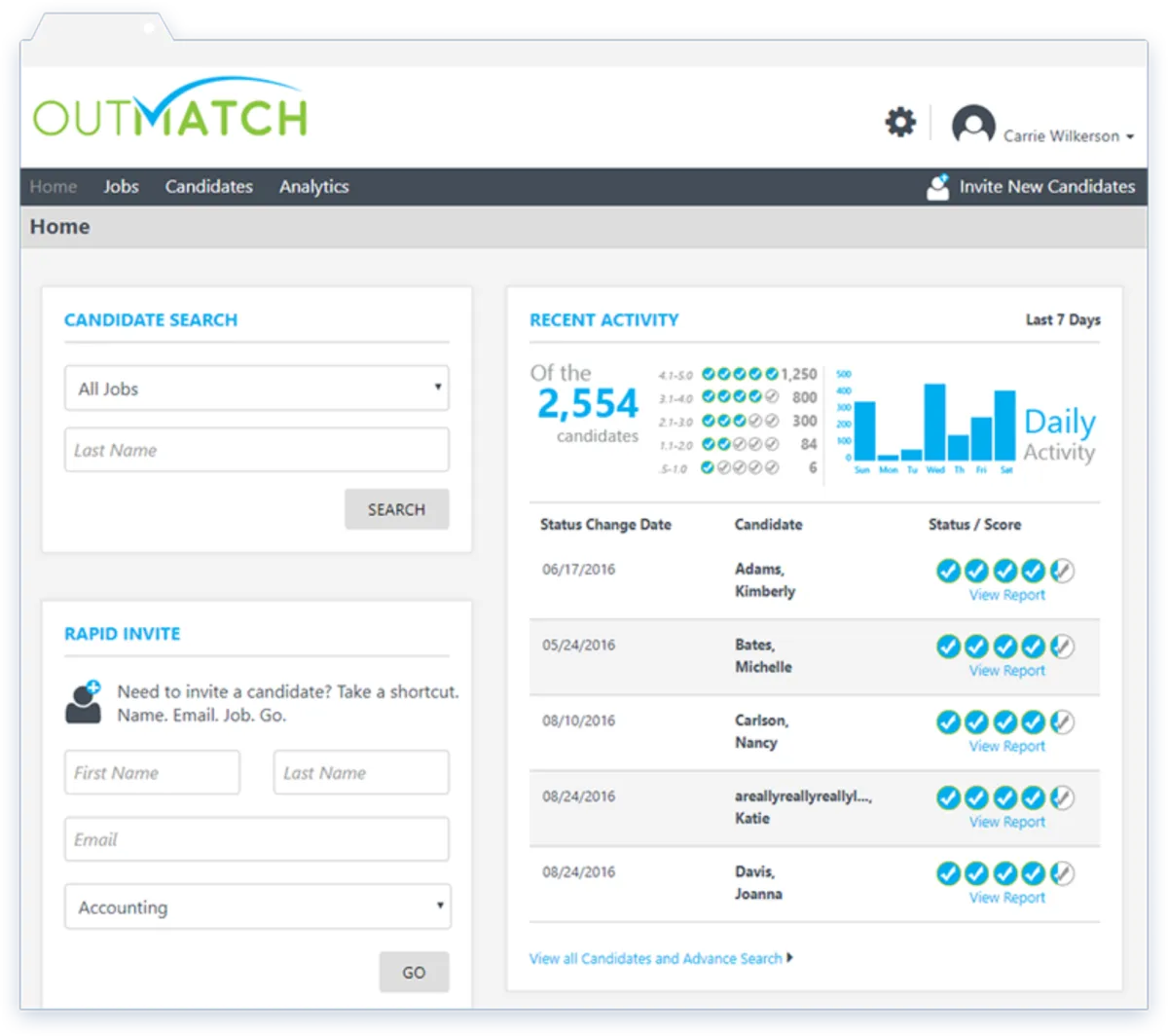
Task: Click the Candidate column header
Action: click(768, 524)
